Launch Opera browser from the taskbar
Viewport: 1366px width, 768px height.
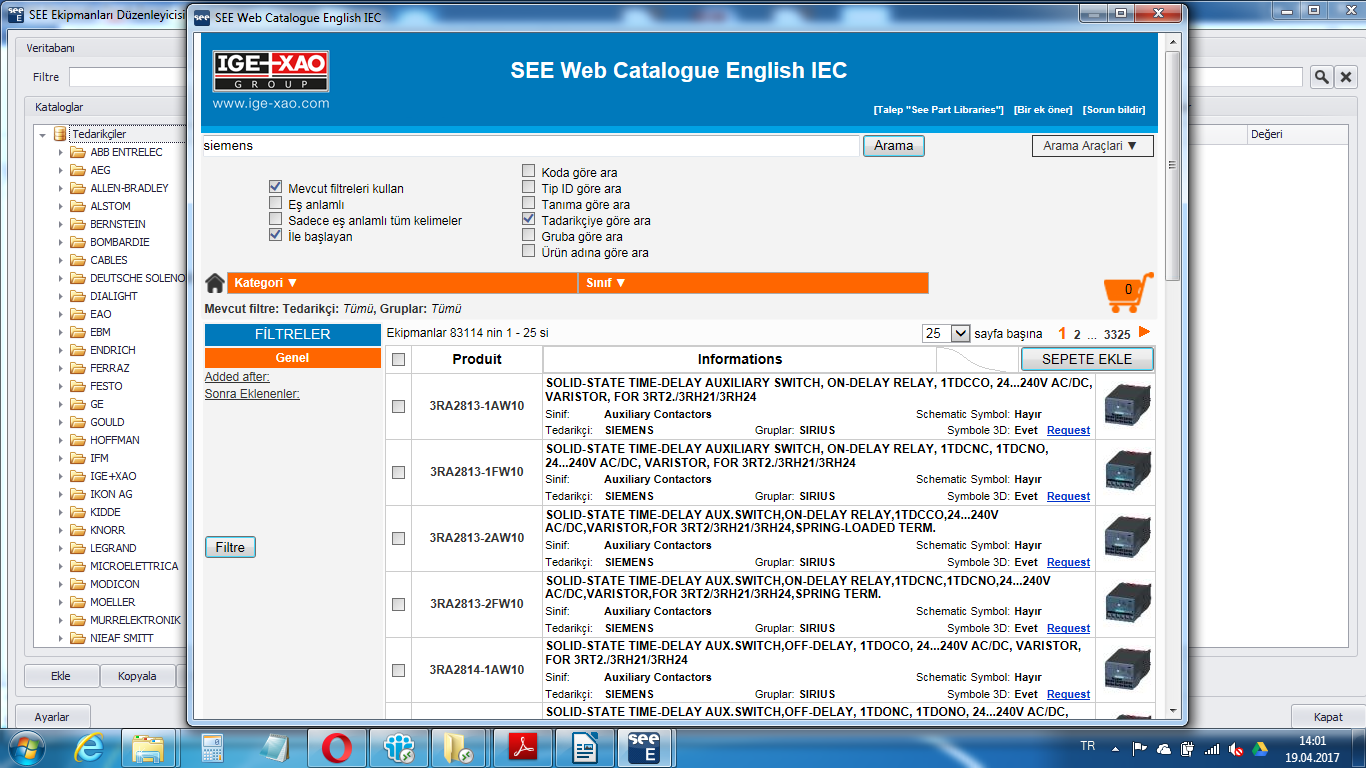(x=336, y=748)
